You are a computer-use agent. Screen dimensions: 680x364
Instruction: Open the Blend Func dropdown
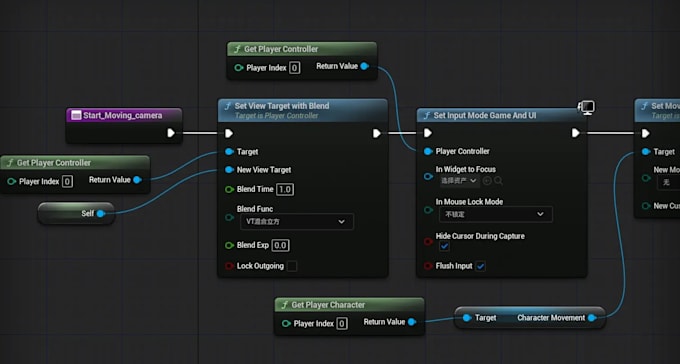297,222
